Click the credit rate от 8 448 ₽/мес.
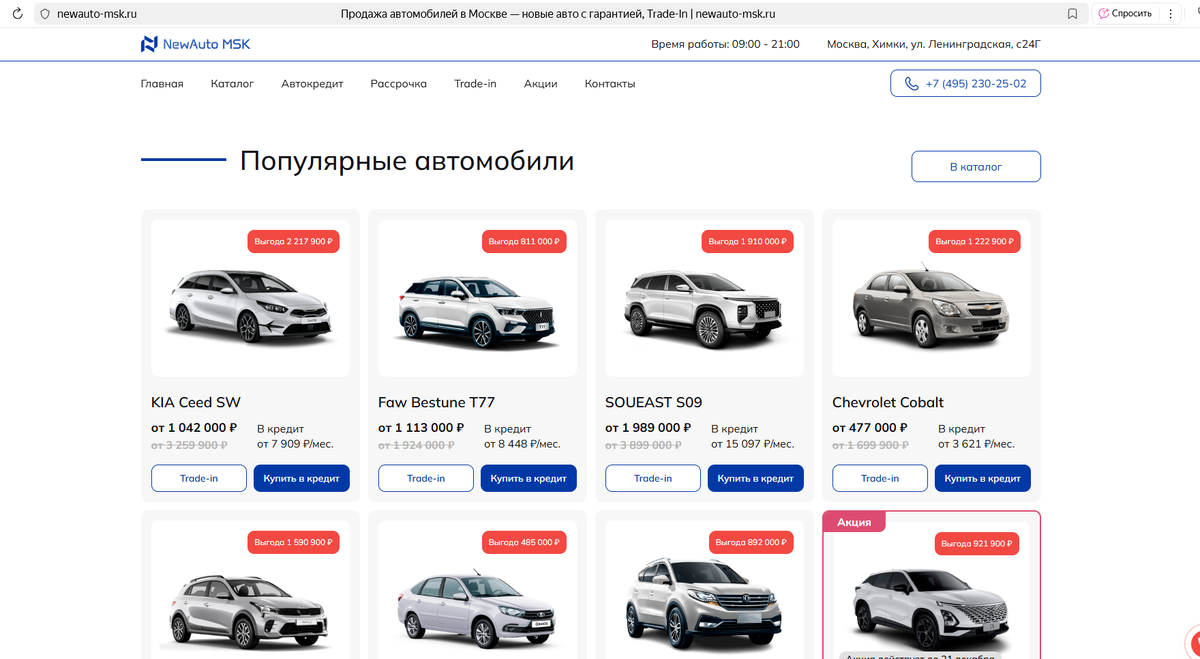Viewport: 1200px width, 659px height. pos(522,444)
